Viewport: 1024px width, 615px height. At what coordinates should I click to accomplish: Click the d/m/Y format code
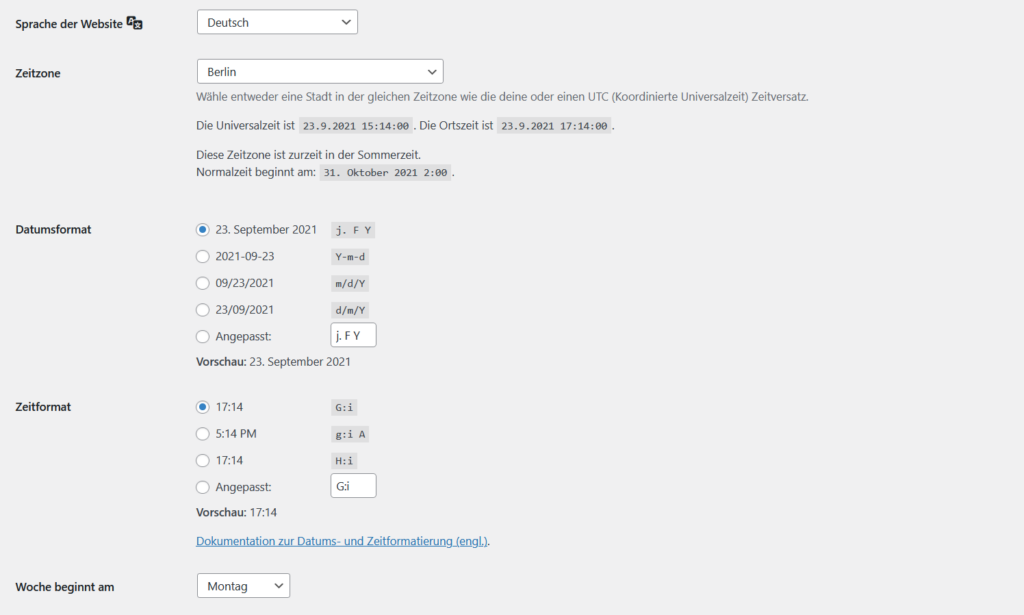350,311
